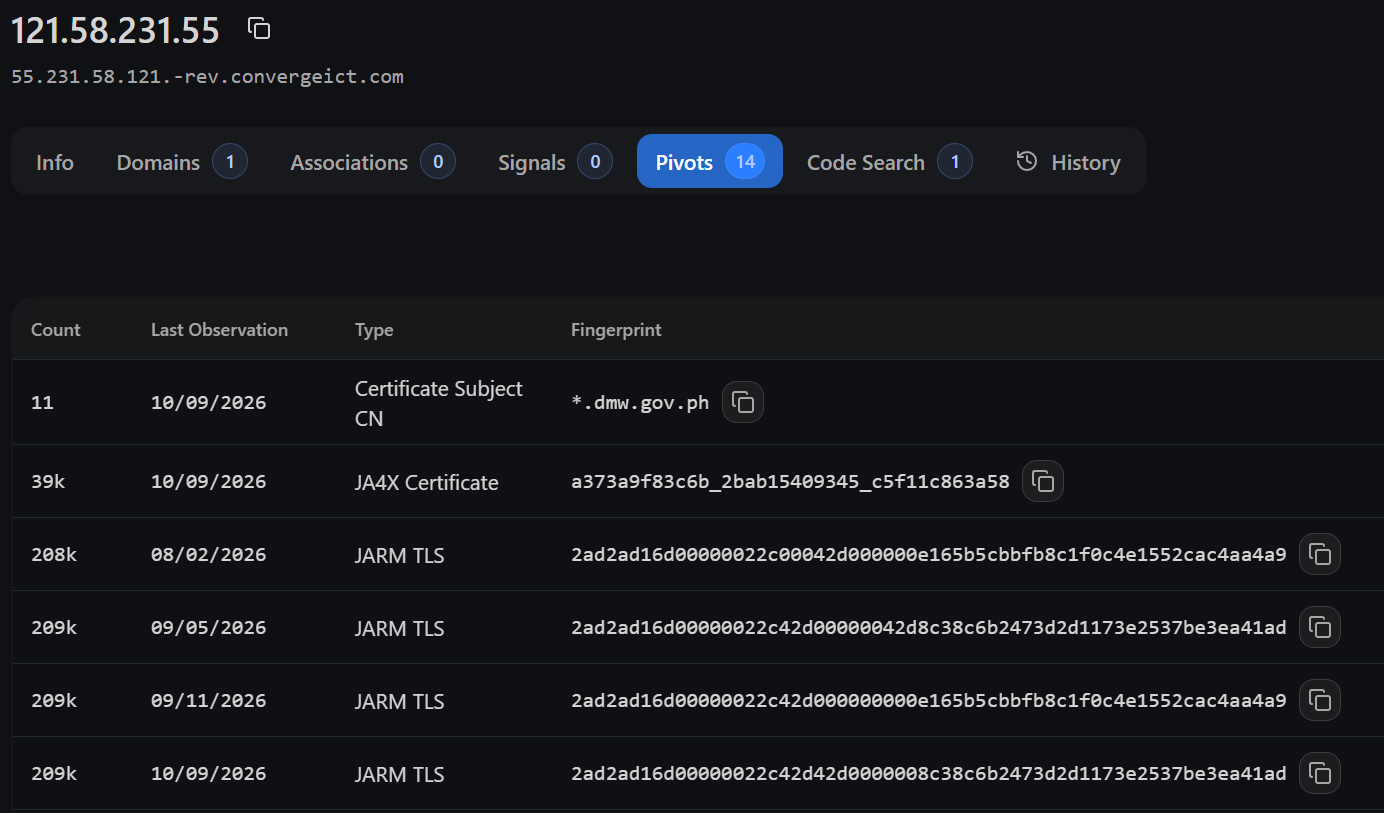Sort by Last Observation column header
This screenshot has width=1384, height=813.
[x=219, y=330]
